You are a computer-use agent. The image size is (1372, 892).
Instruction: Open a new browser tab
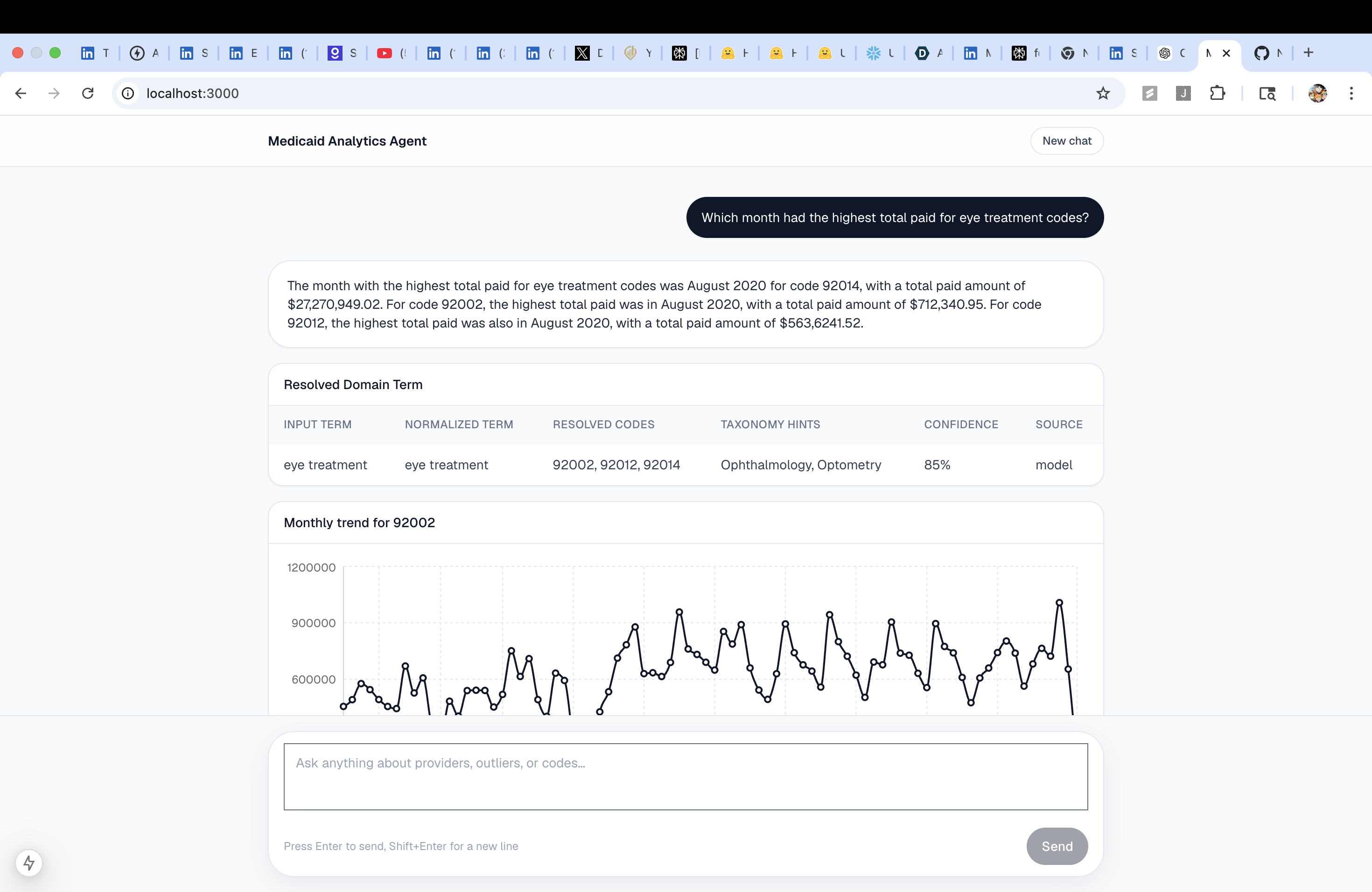1308,53
